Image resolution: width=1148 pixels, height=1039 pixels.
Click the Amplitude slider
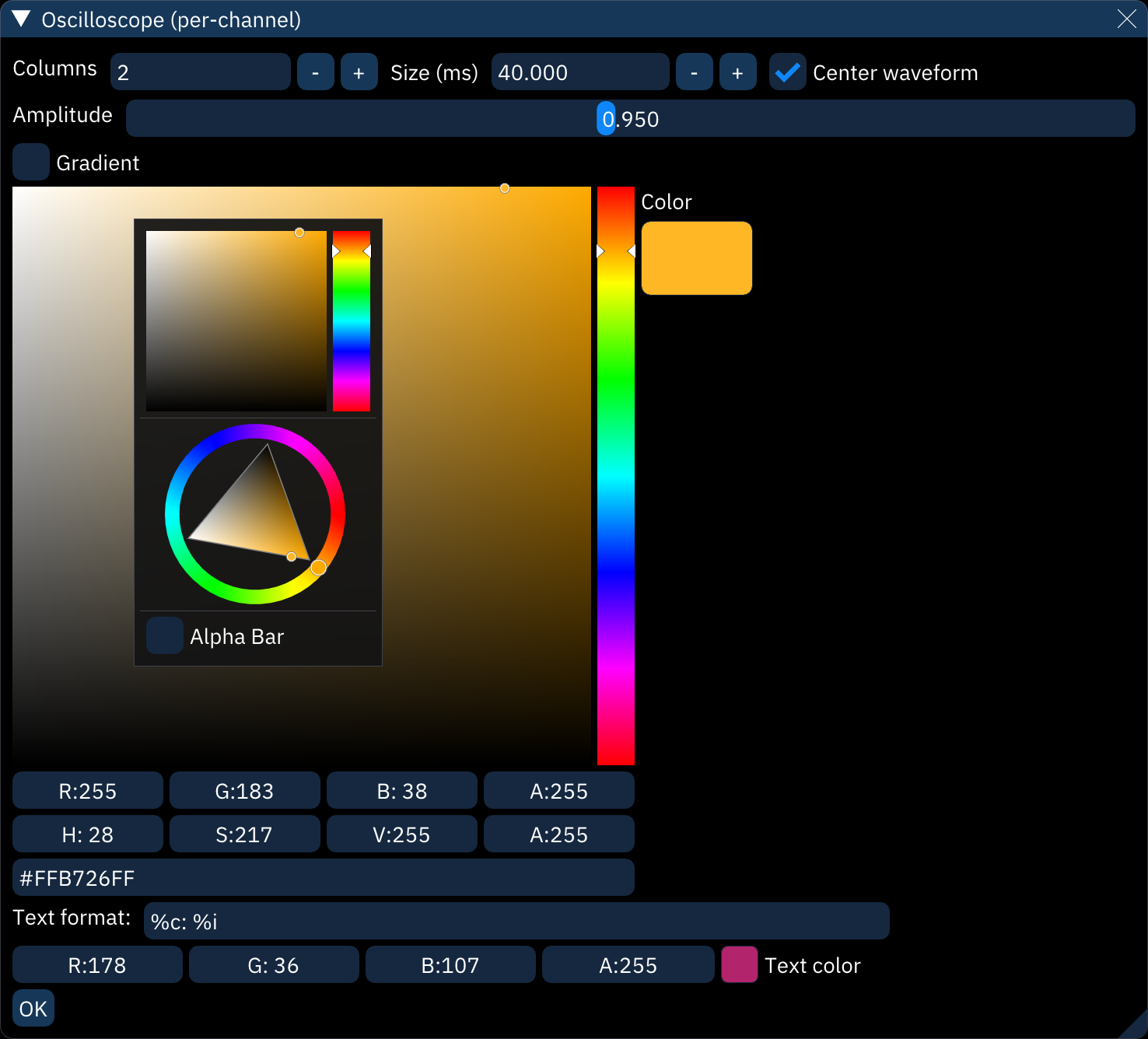coord(631,118)
